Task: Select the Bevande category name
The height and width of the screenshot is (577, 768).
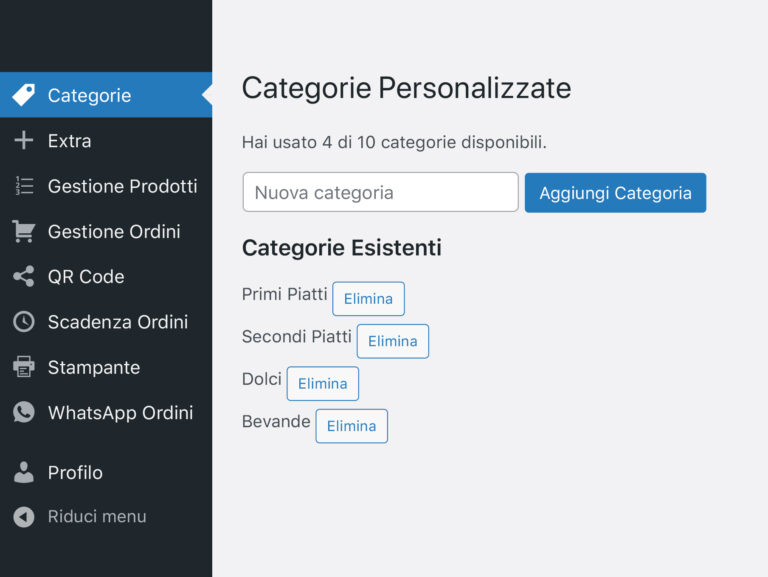Action: pos(276,421)
